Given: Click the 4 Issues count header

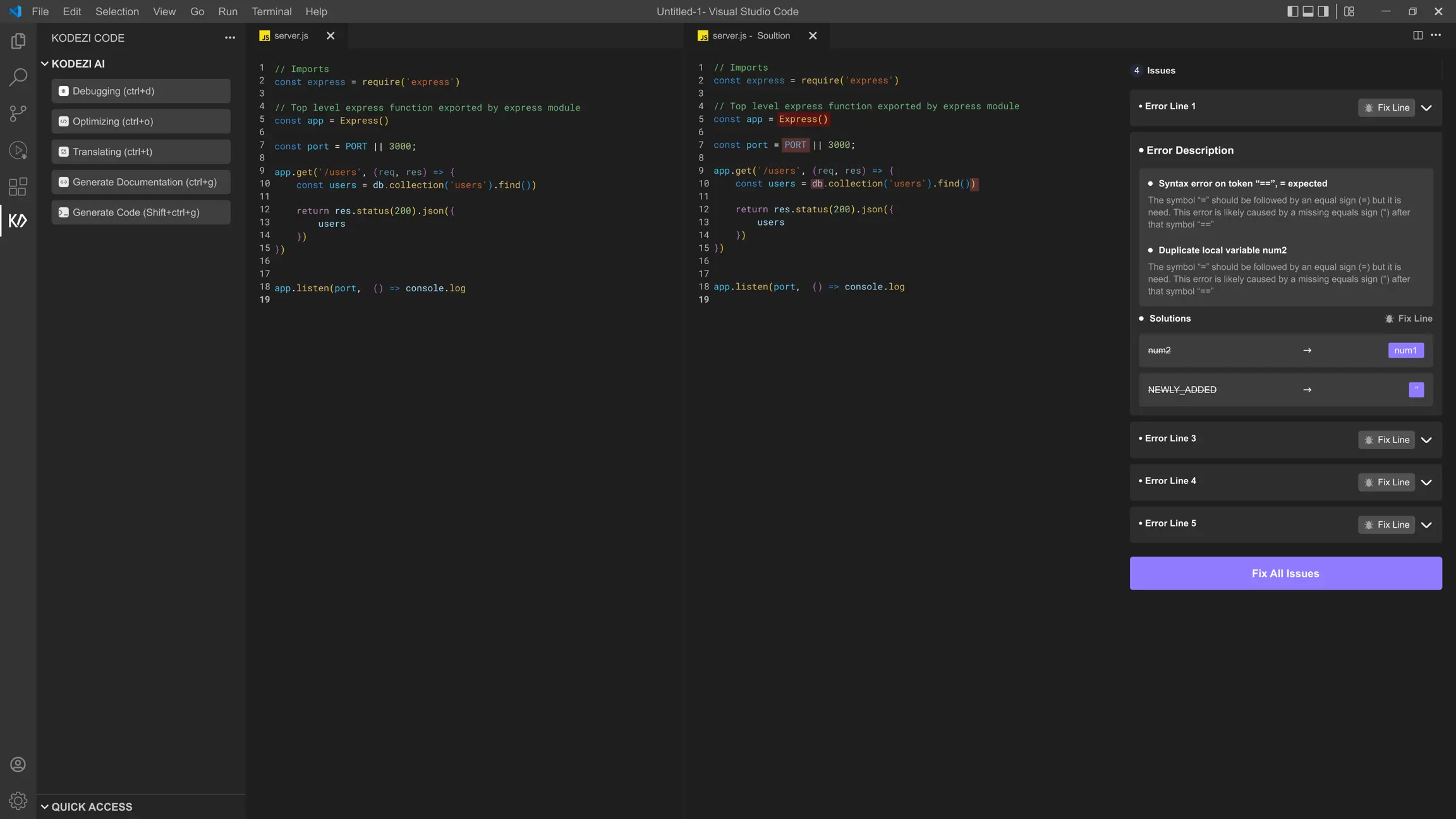Looking at the screenshot, I should 1155,71.
